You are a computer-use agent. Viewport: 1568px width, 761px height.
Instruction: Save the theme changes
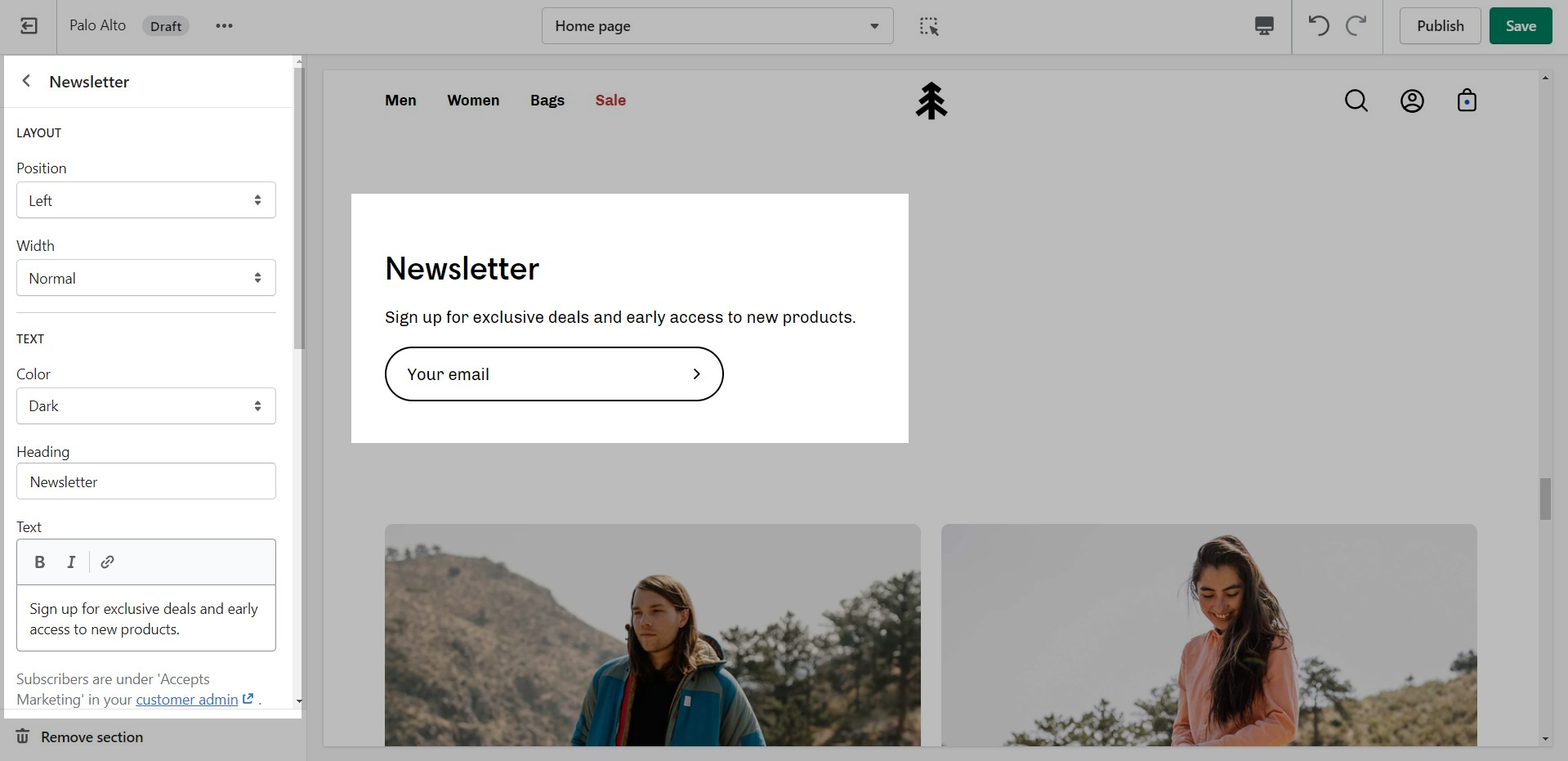[1520, 26]
